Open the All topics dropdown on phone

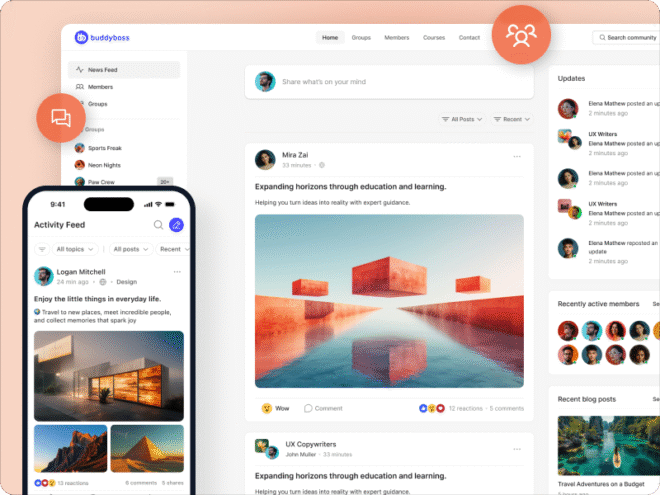75,249
